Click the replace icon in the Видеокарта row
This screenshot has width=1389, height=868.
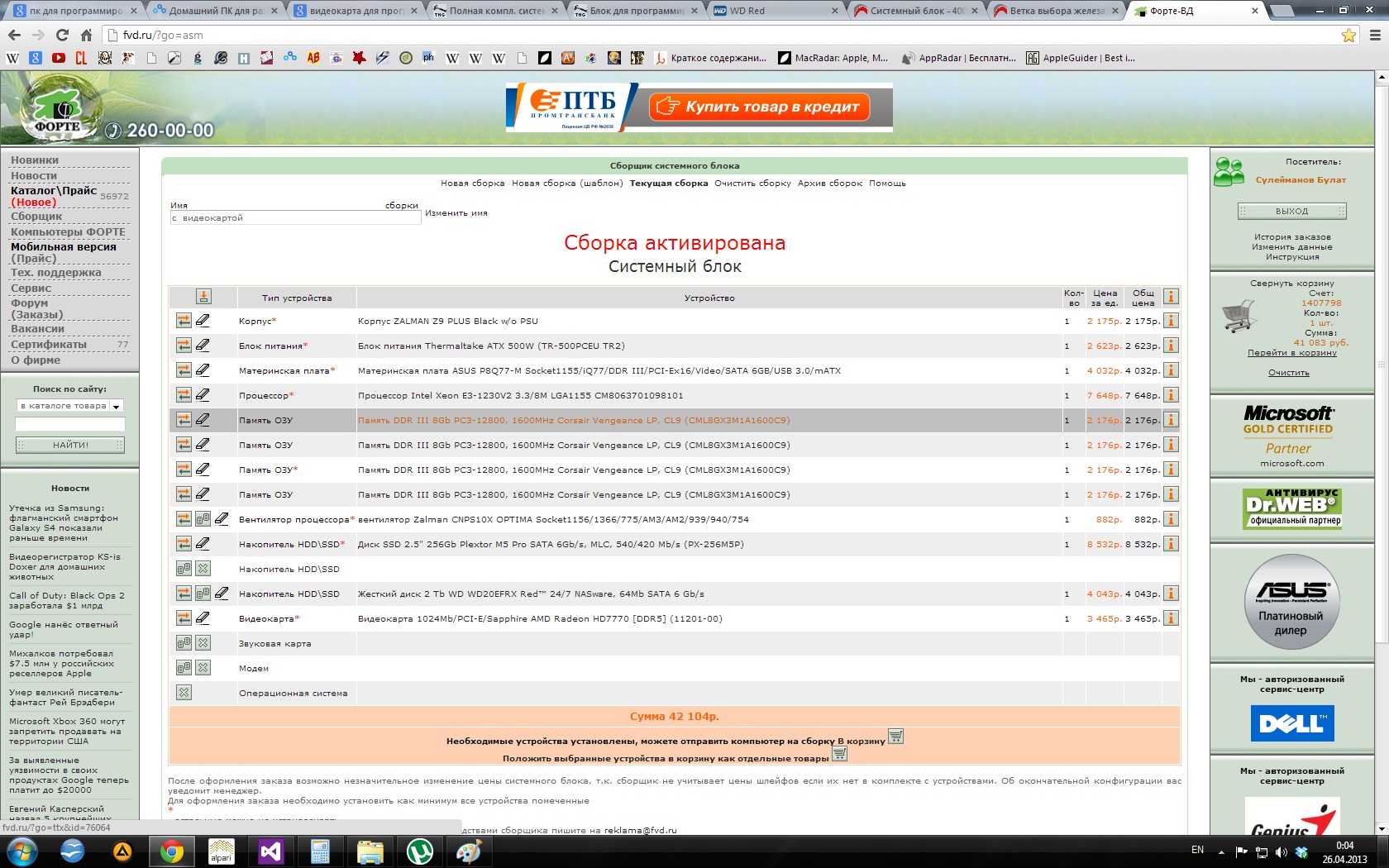coord(184,618)
